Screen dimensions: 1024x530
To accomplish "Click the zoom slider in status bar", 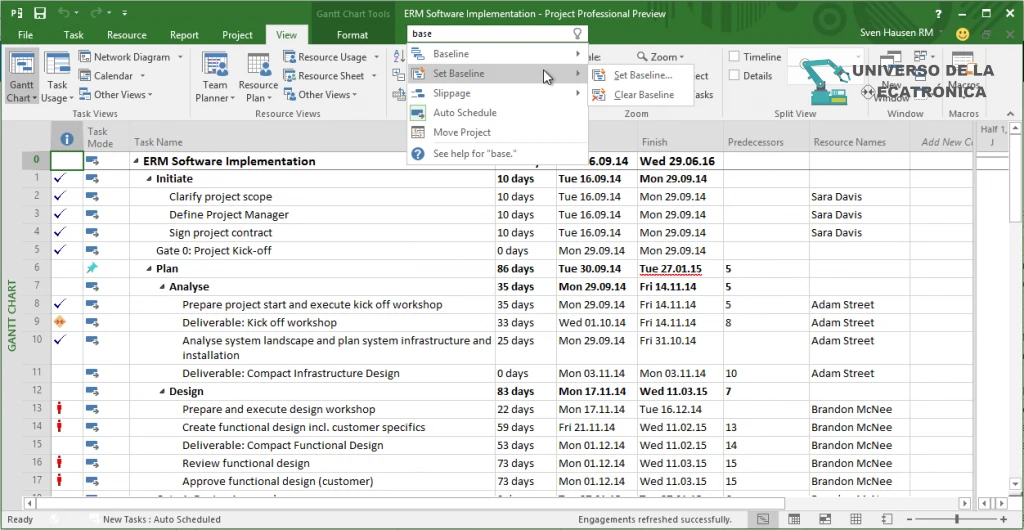I will (957, 520).
